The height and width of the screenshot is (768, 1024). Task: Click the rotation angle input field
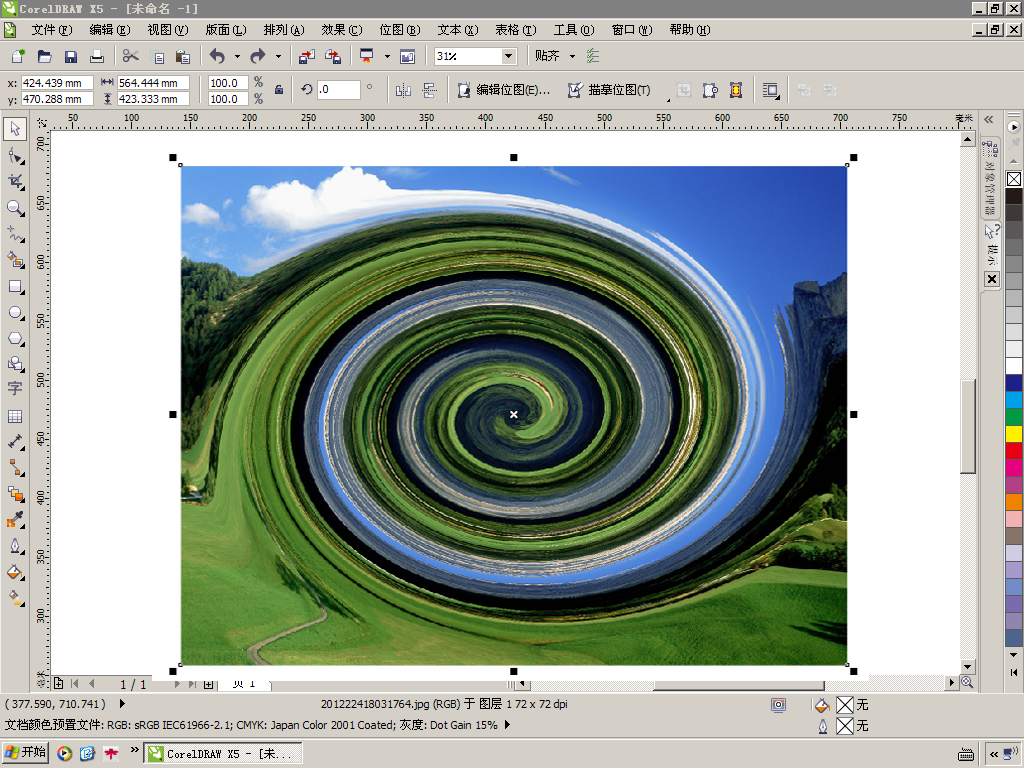[339, 89]
